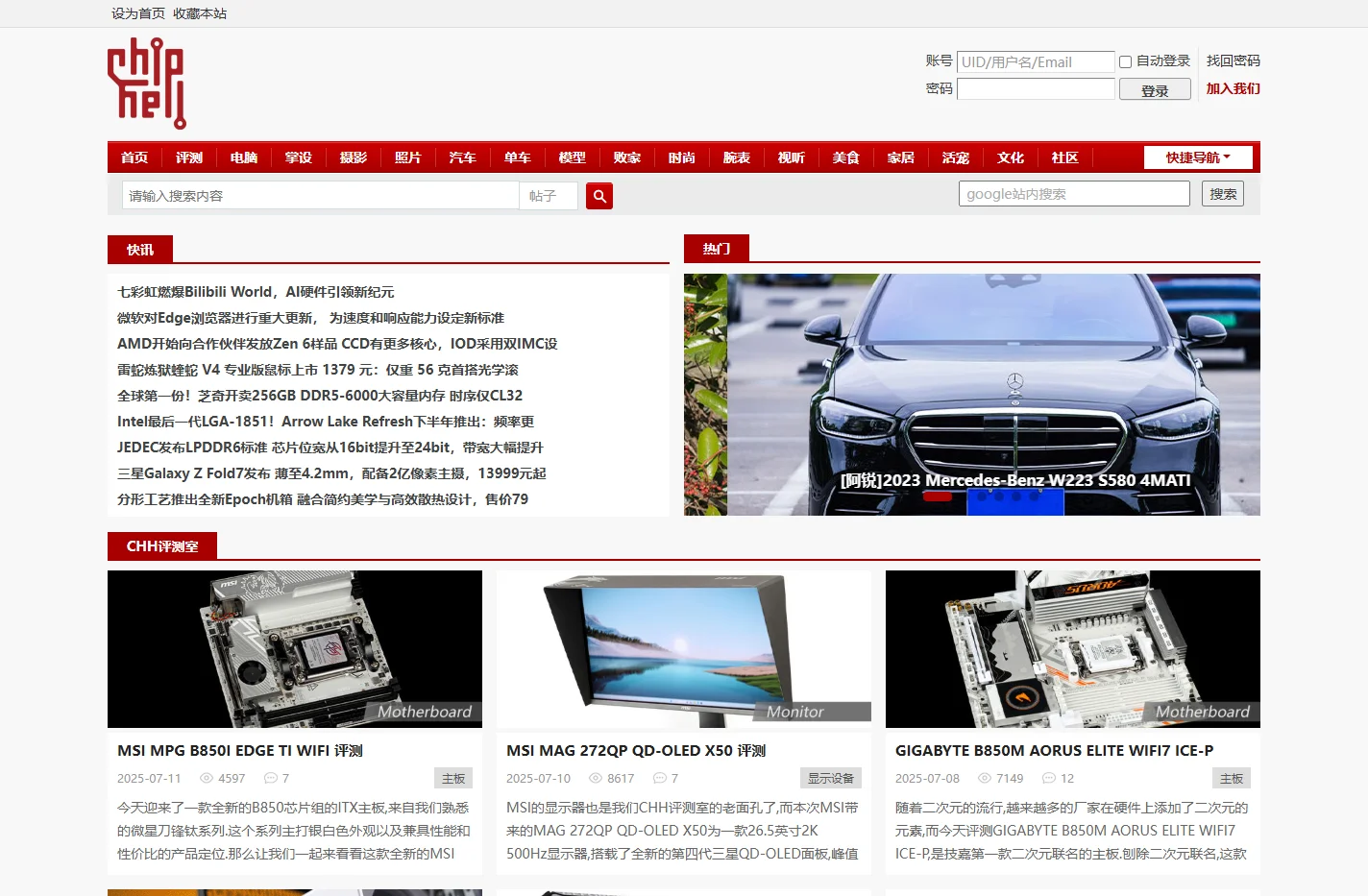Click views eye icon on MSI B850I review
Viewport: 1368px width, 896px height.
(206, 779)
